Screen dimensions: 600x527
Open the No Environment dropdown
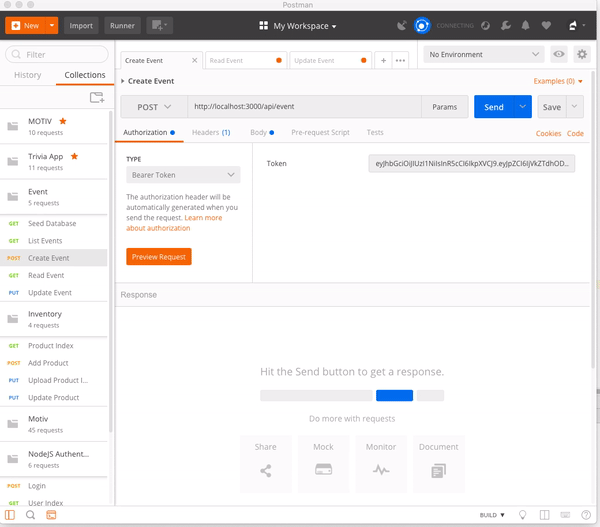click(x=484, y=54)
